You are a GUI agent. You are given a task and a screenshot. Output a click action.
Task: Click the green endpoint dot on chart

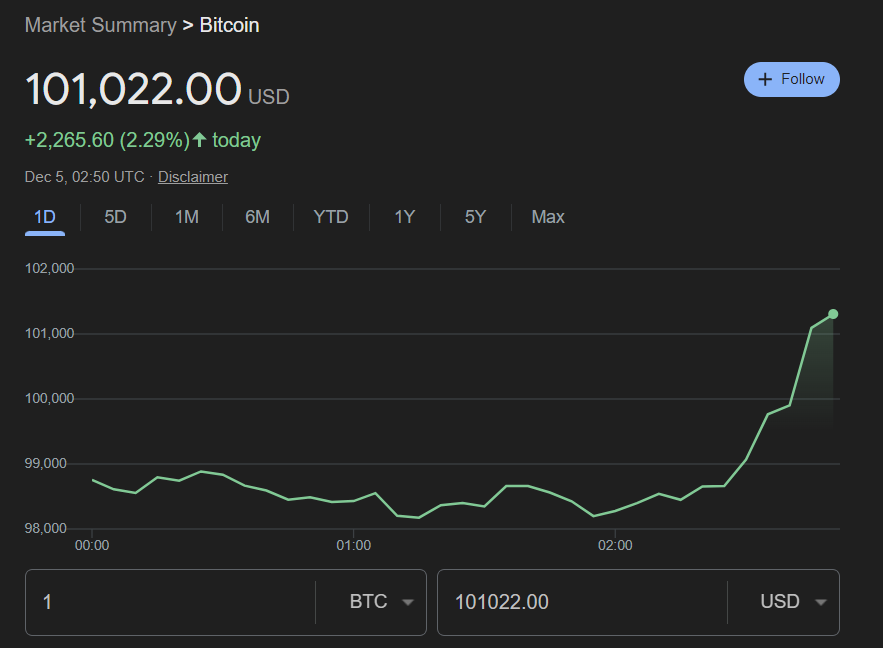[x=833, y=314]
